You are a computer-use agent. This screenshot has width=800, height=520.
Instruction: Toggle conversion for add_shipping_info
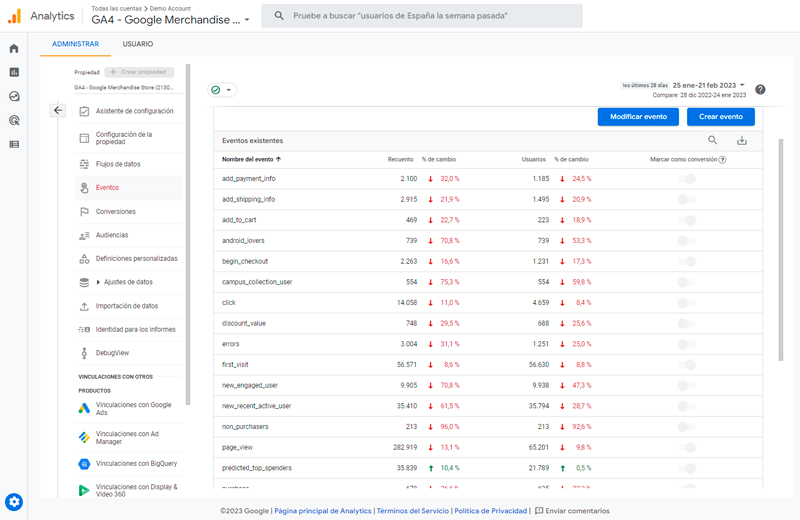click(x=687, y=200)
